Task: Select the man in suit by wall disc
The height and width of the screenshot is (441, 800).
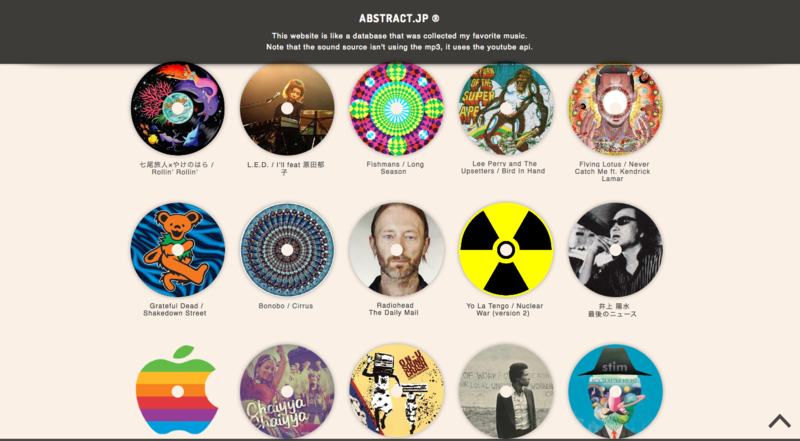Action: click(506, 391)
